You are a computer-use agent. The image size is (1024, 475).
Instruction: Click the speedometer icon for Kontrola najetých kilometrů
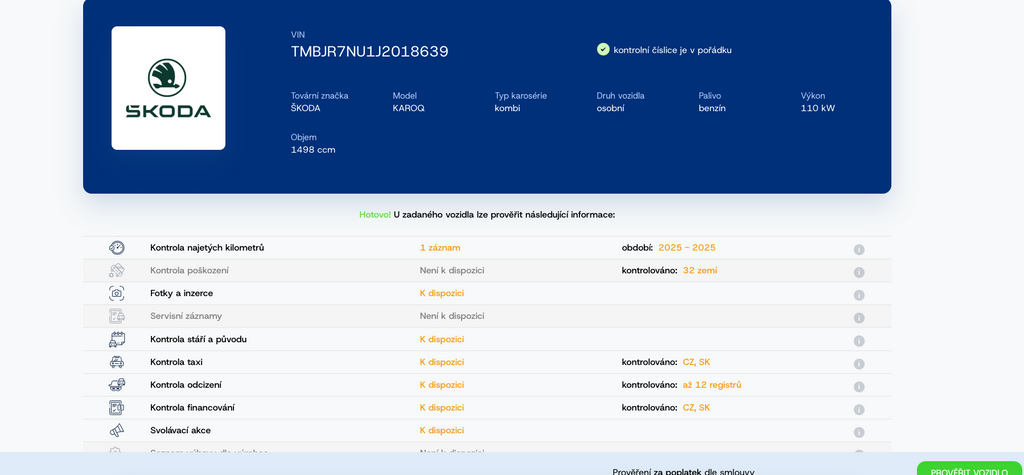coord(117,248)
